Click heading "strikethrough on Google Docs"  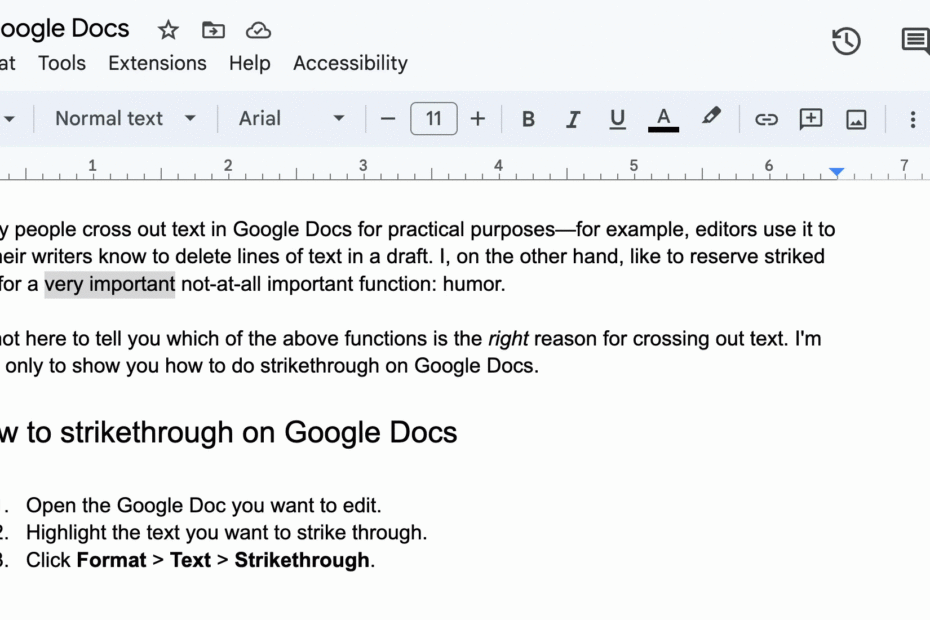[259, 433]
